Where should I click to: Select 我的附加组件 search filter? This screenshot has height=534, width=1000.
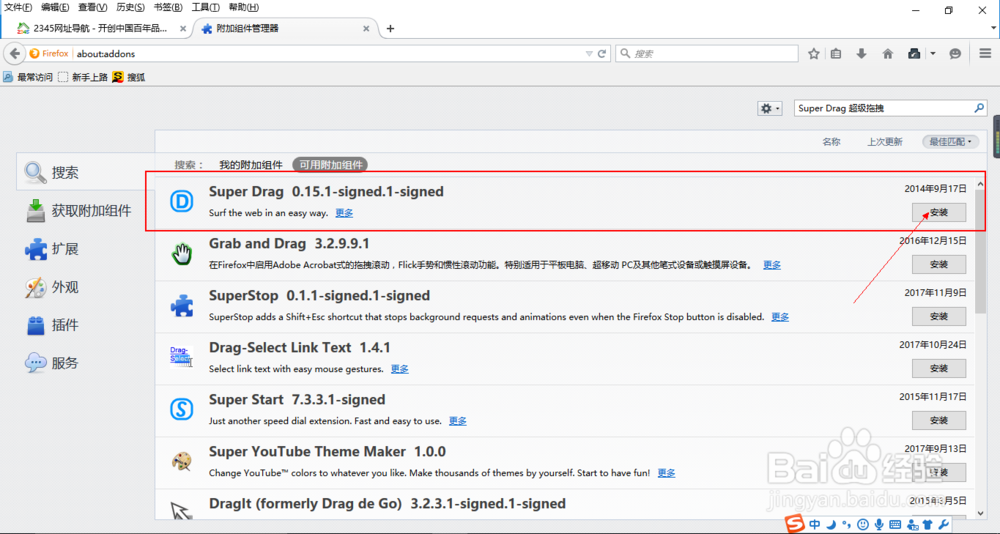click(251, 165)
